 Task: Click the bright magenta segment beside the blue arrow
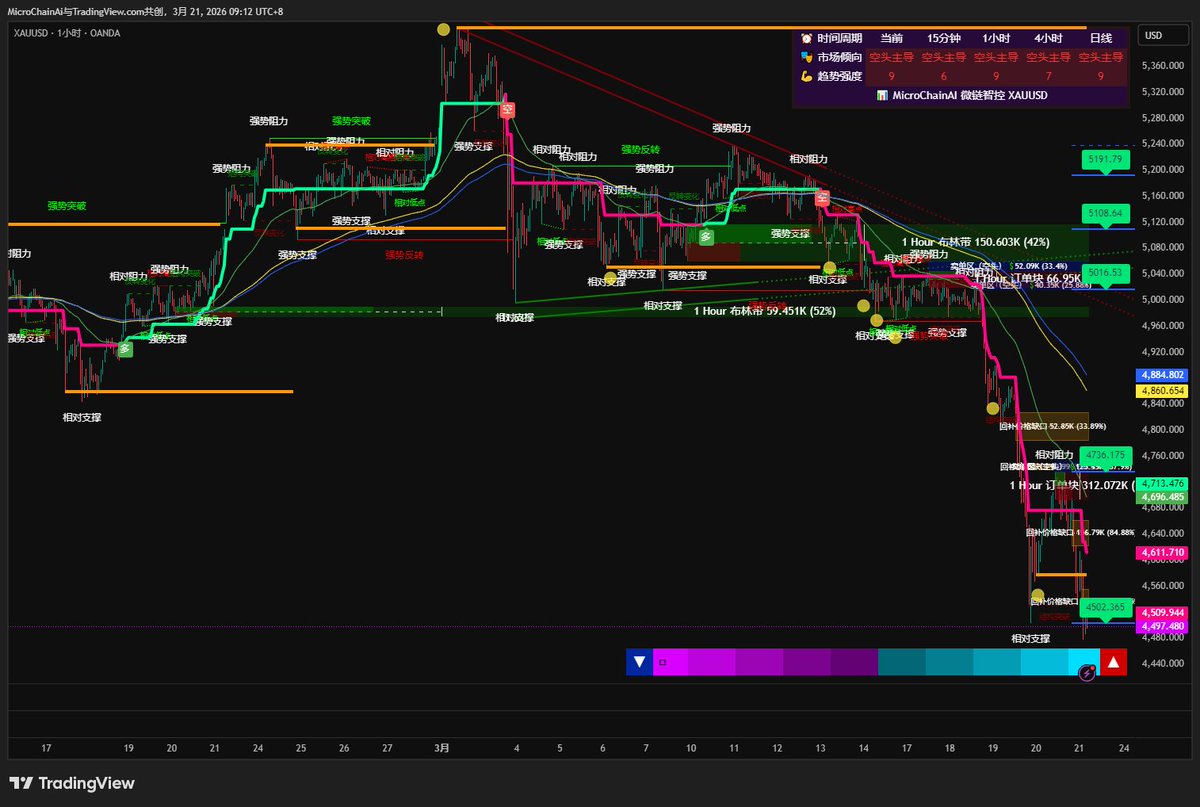670,662
